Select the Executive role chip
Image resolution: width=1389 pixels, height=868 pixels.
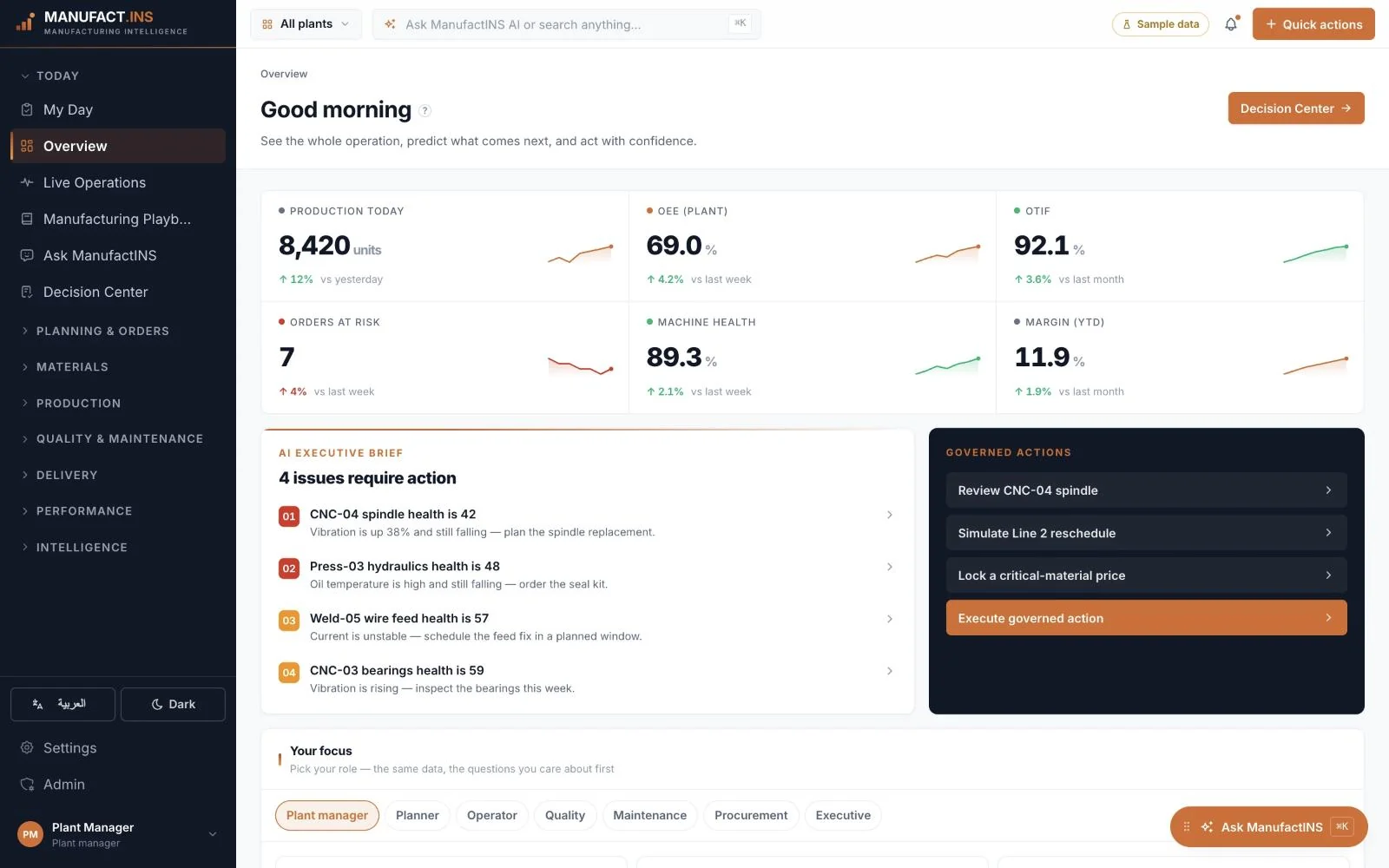click(843, 815)
